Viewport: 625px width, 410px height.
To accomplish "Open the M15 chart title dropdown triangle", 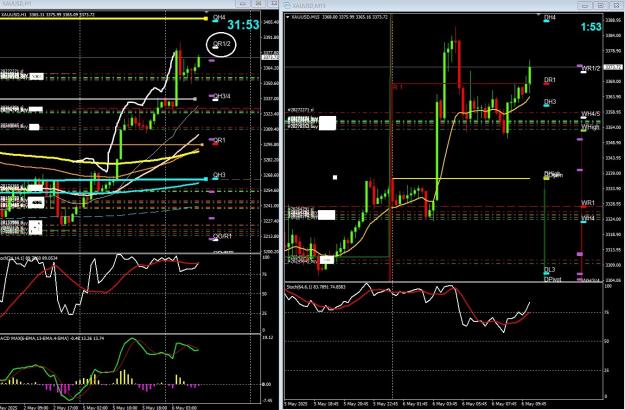I will [x=288, y=17].
